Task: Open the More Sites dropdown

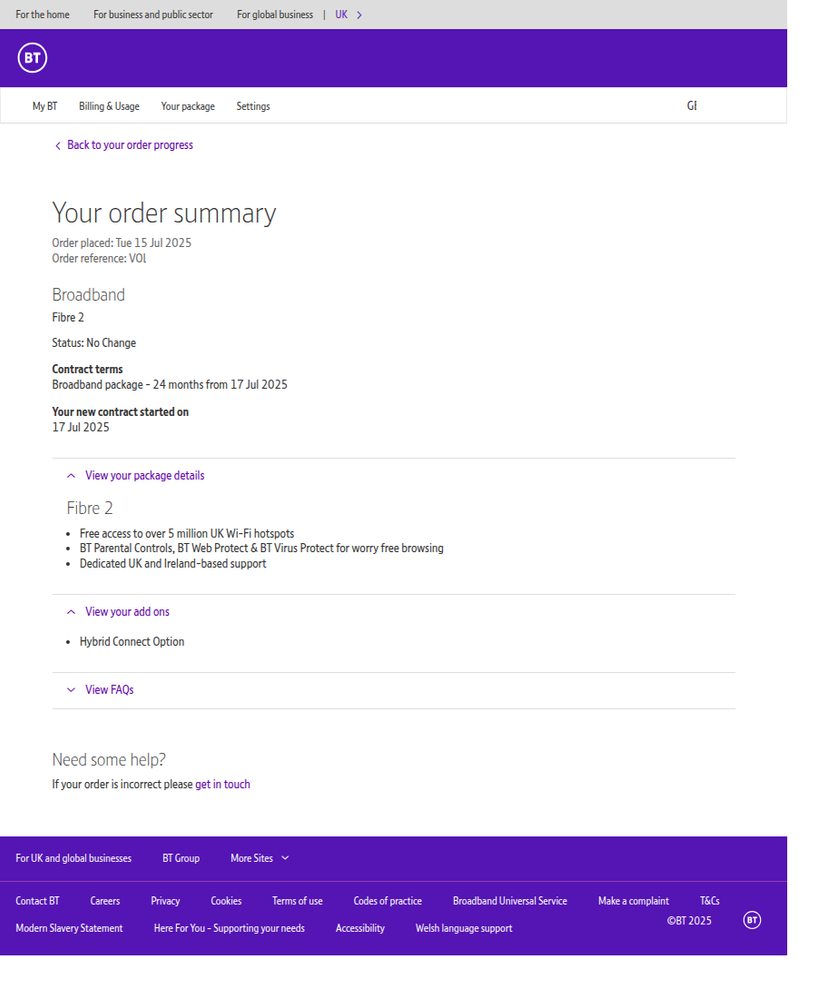Action: click(x=259, y=858)
